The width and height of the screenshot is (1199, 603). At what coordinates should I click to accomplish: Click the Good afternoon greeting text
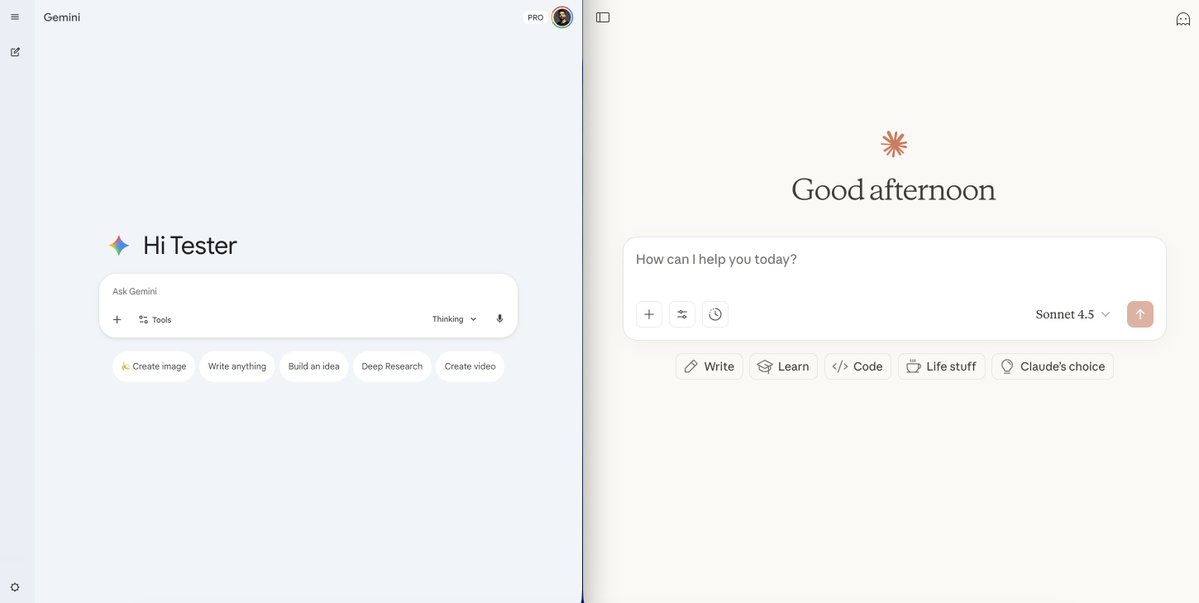(x=893, y=190)
